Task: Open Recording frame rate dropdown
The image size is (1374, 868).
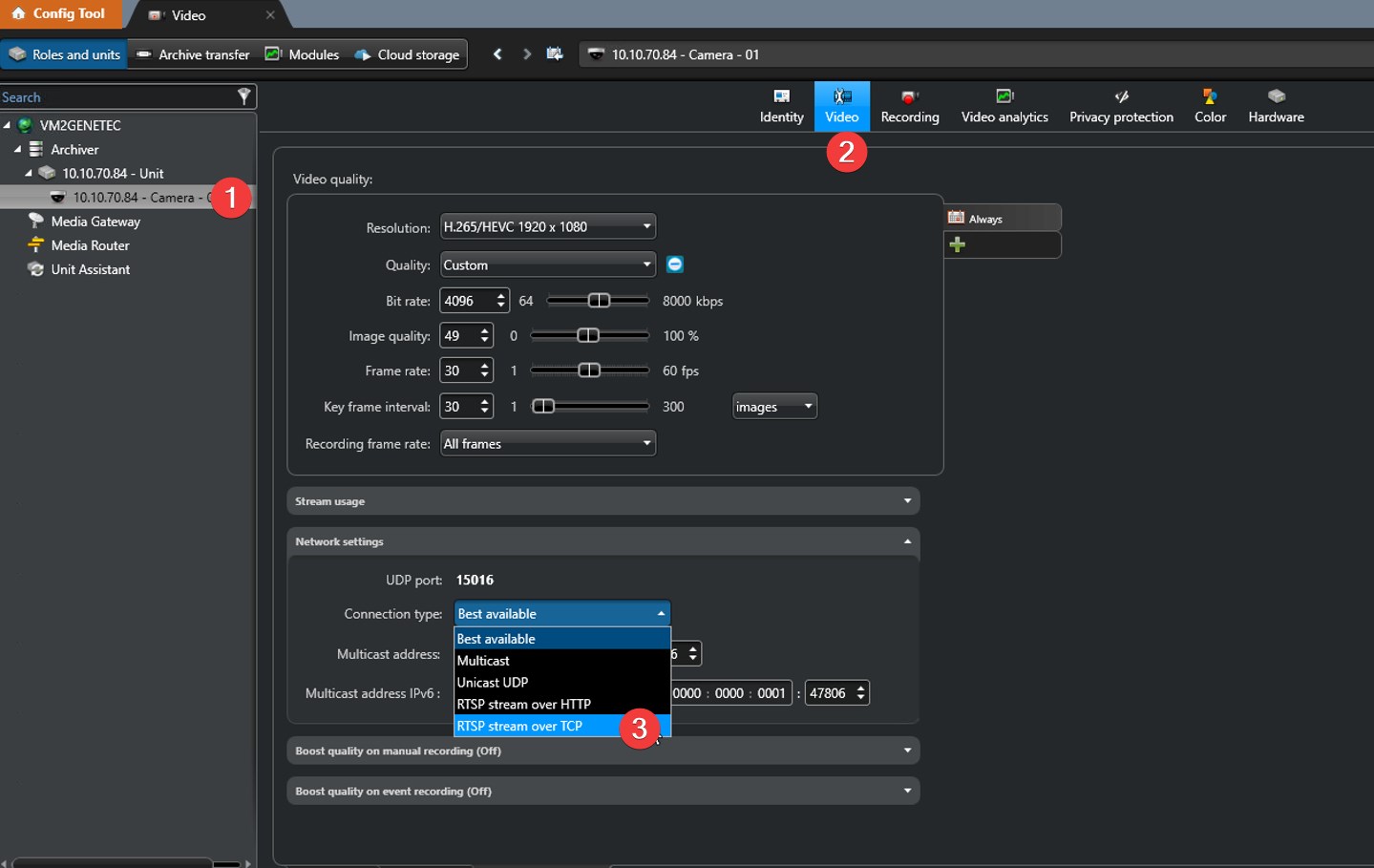Action: point(548,443)
